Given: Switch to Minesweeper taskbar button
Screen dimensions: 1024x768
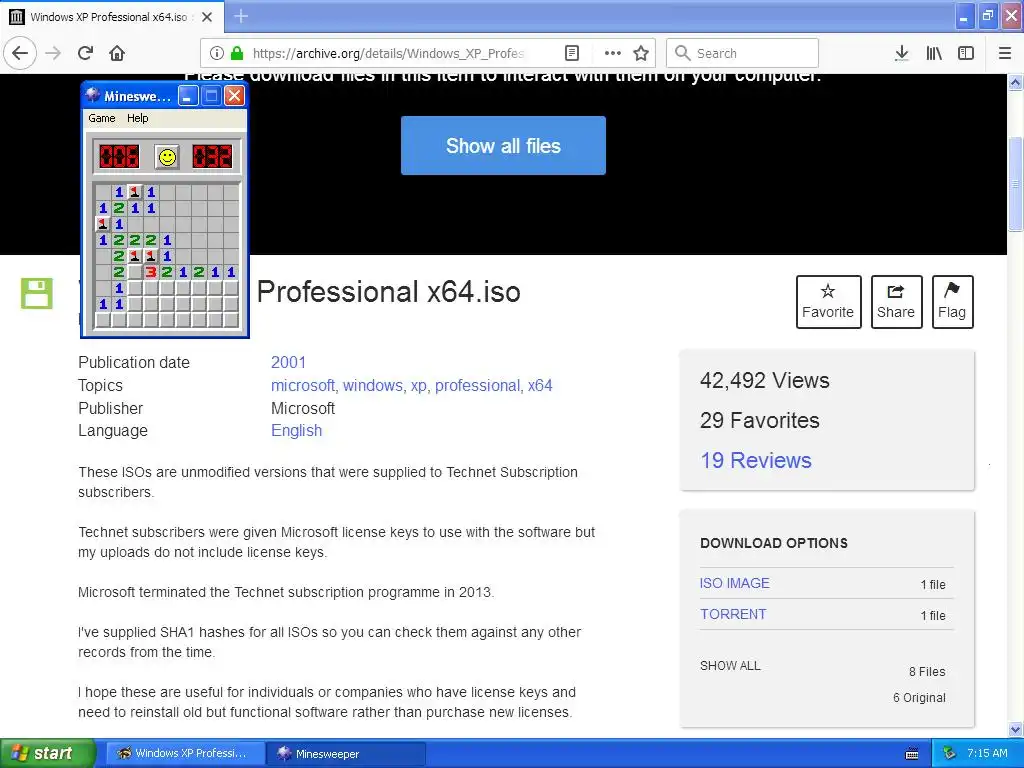Looking at the screenshot, I should tap(346, 754).
